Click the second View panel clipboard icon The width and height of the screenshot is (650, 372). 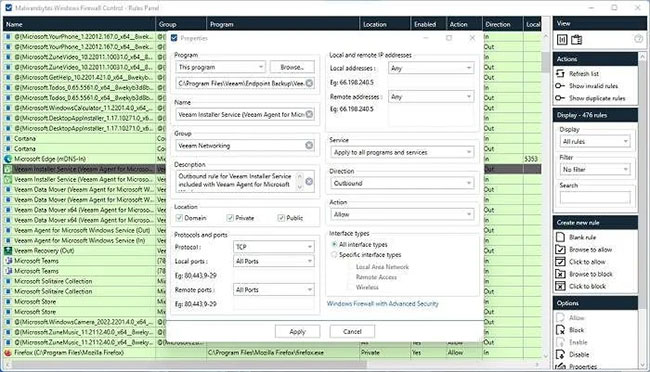tap(577, 39)
